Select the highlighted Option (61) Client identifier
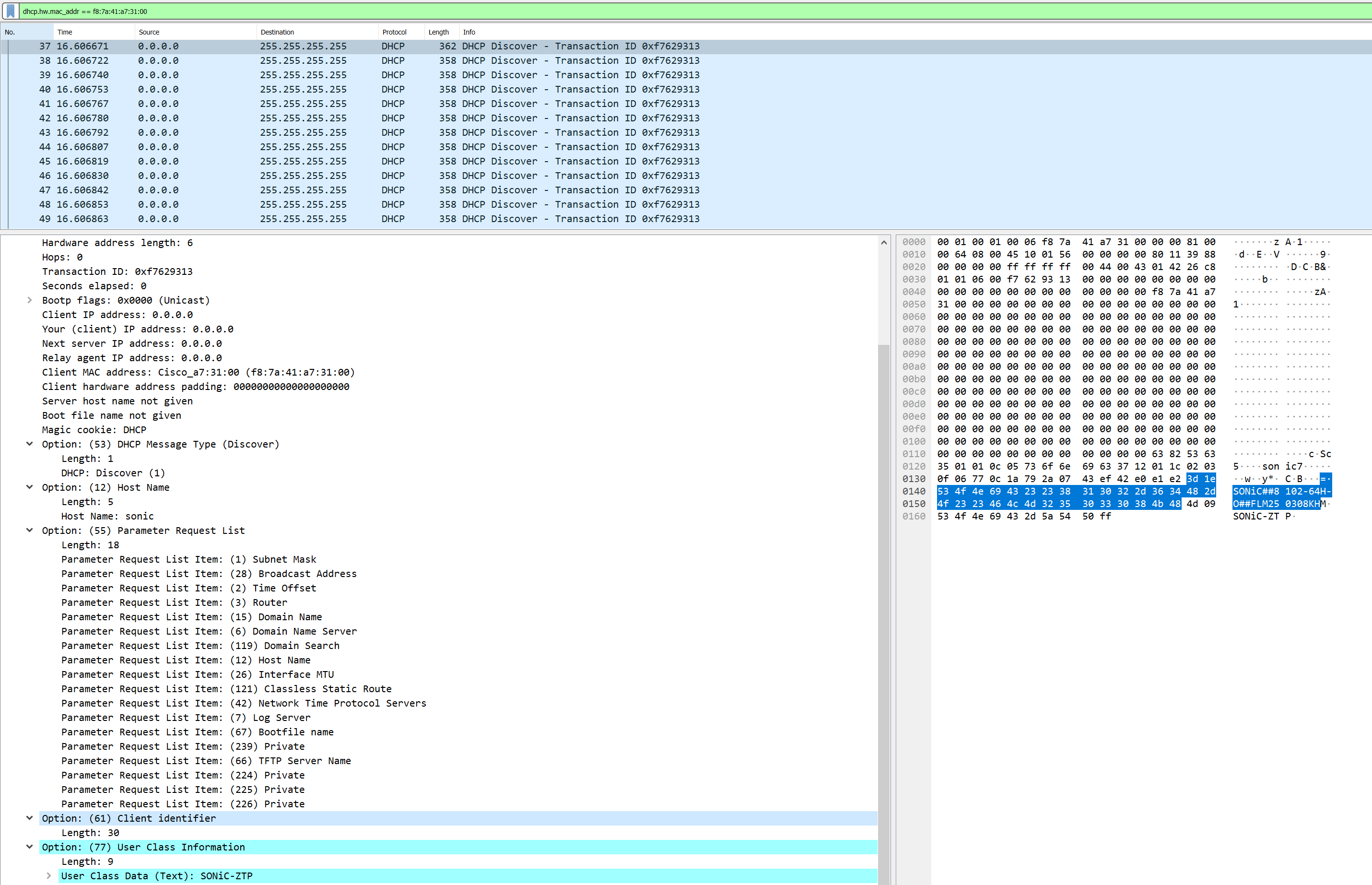 [129, 818]
